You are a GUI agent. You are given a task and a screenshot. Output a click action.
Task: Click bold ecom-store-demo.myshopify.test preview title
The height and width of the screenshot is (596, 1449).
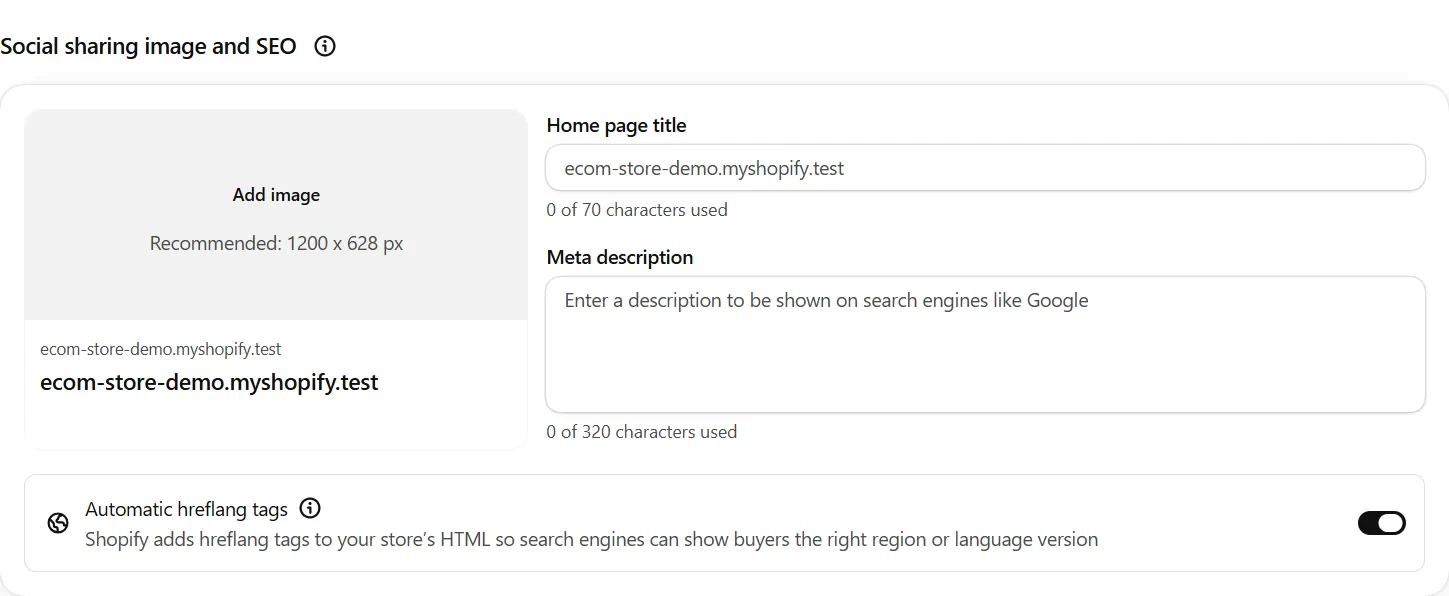(209, 382)
